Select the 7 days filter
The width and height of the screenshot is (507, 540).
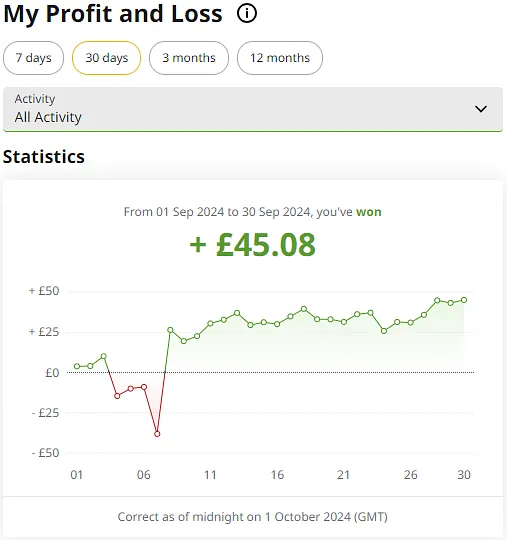tap(33, 58)
